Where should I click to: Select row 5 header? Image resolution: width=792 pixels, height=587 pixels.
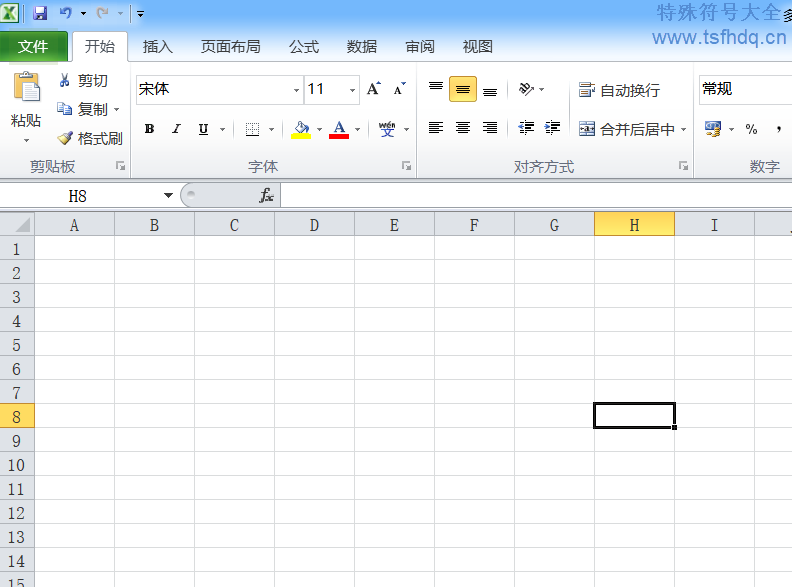[17, 345]
